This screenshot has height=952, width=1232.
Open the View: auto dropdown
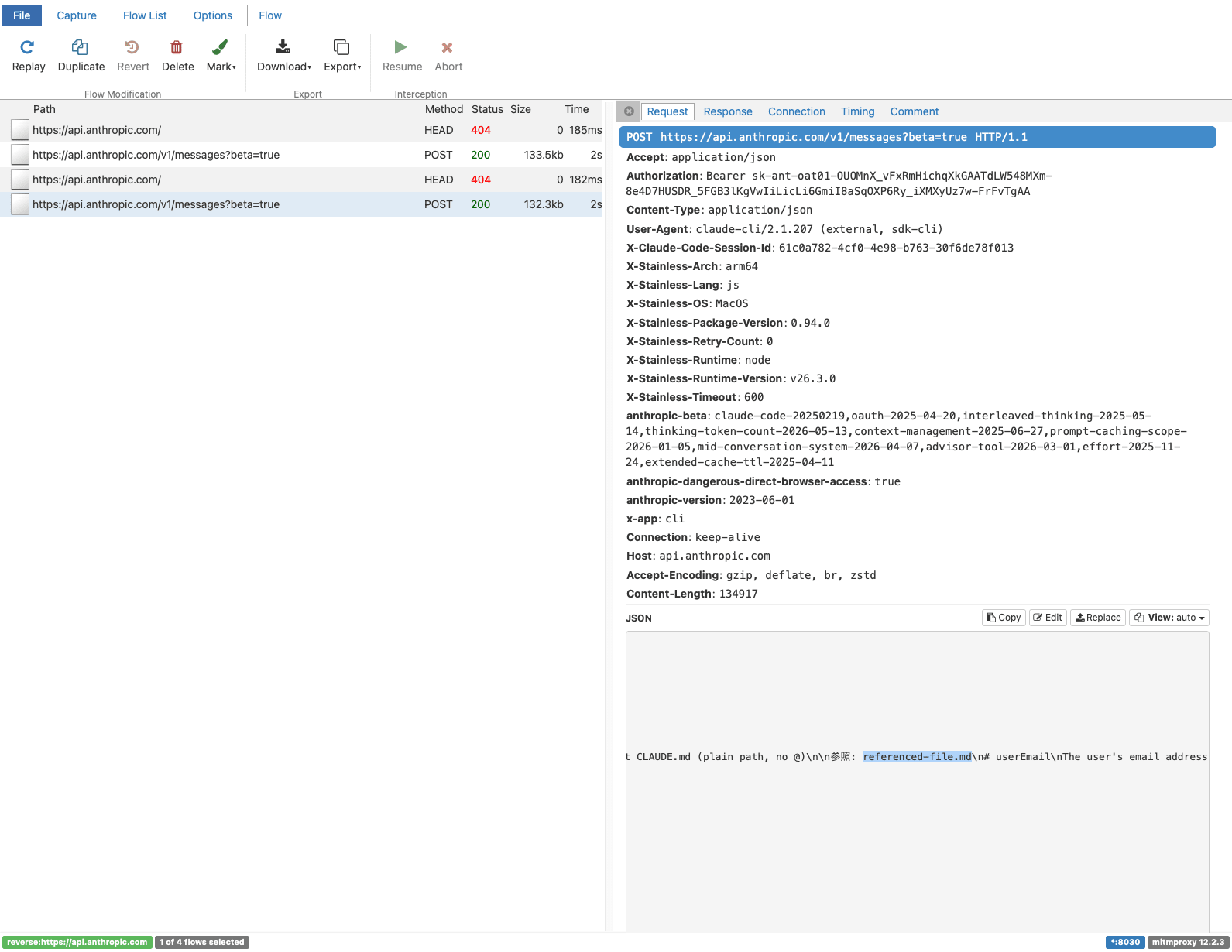1169,618
